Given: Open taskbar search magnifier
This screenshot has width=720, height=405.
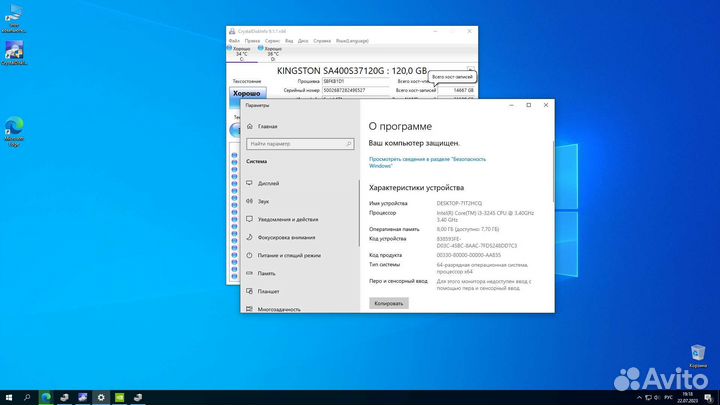Looking at the screenshot, I should pyautogui.click(x=27, y=398).
